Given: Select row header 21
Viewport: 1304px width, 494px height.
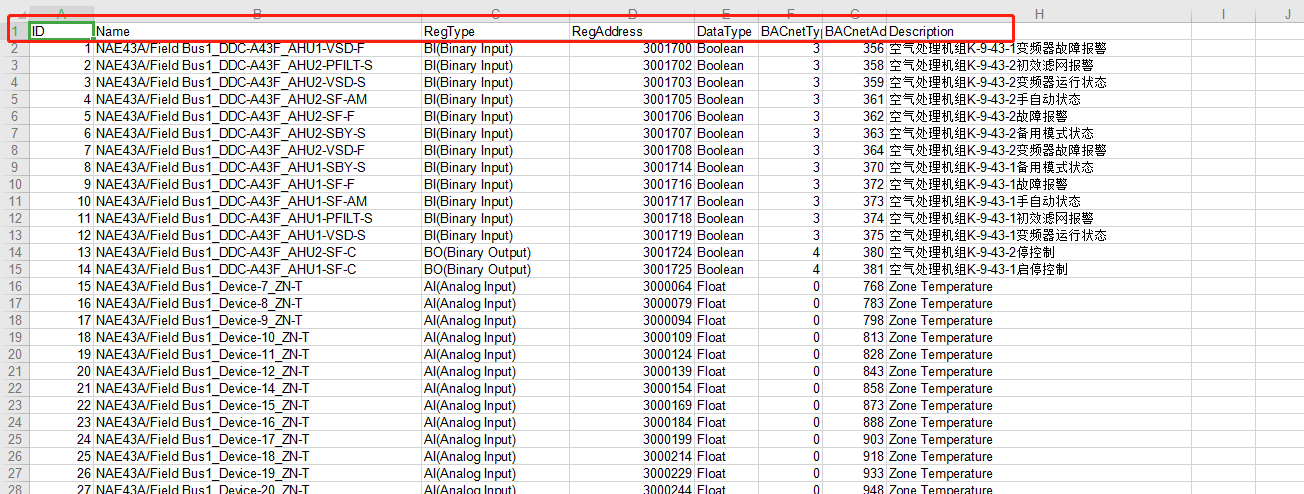Looking at the screenshot, I should point(14,372).
